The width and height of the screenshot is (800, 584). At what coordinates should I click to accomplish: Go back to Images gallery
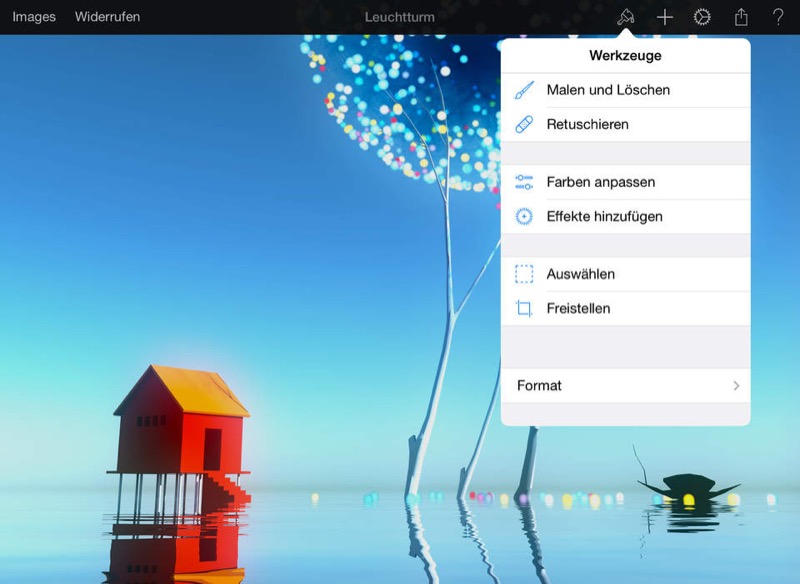[x=34, y=17]
